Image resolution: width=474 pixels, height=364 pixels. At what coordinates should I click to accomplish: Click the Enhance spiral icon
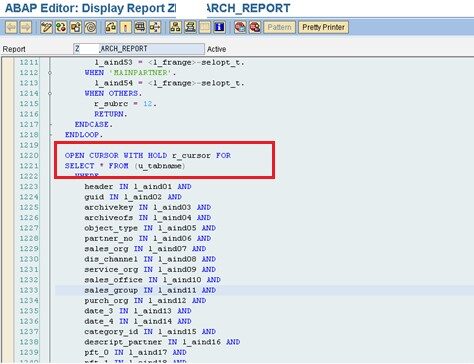tap(90, 27)
